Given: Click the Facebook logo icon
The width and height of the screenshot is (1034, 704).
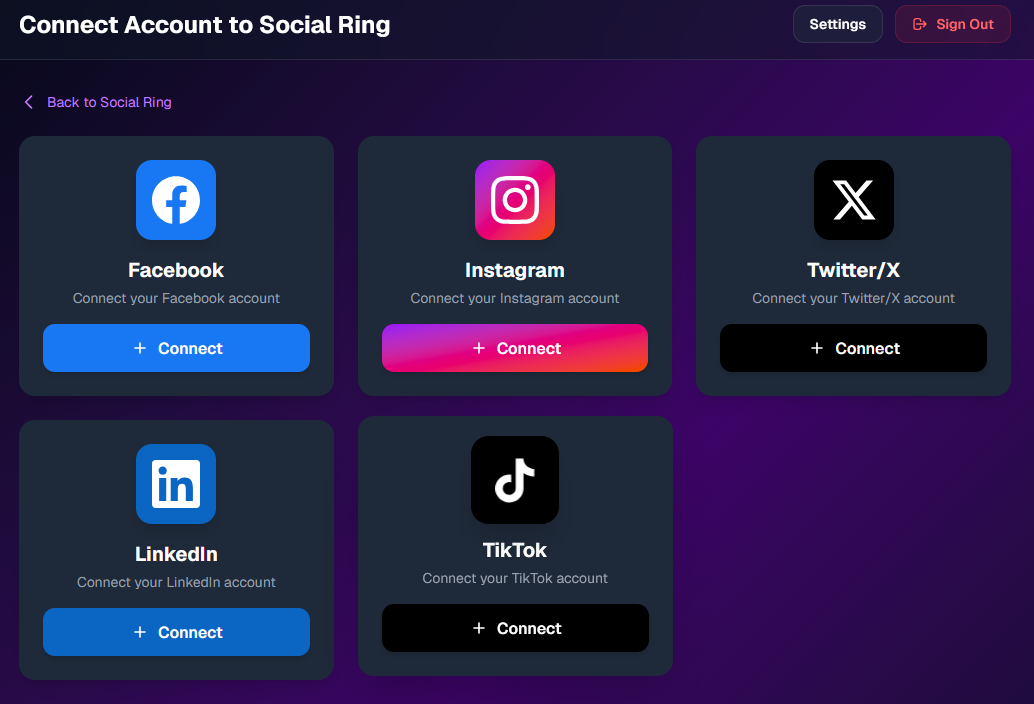Looking at the screenshot, I should (176, 200).
